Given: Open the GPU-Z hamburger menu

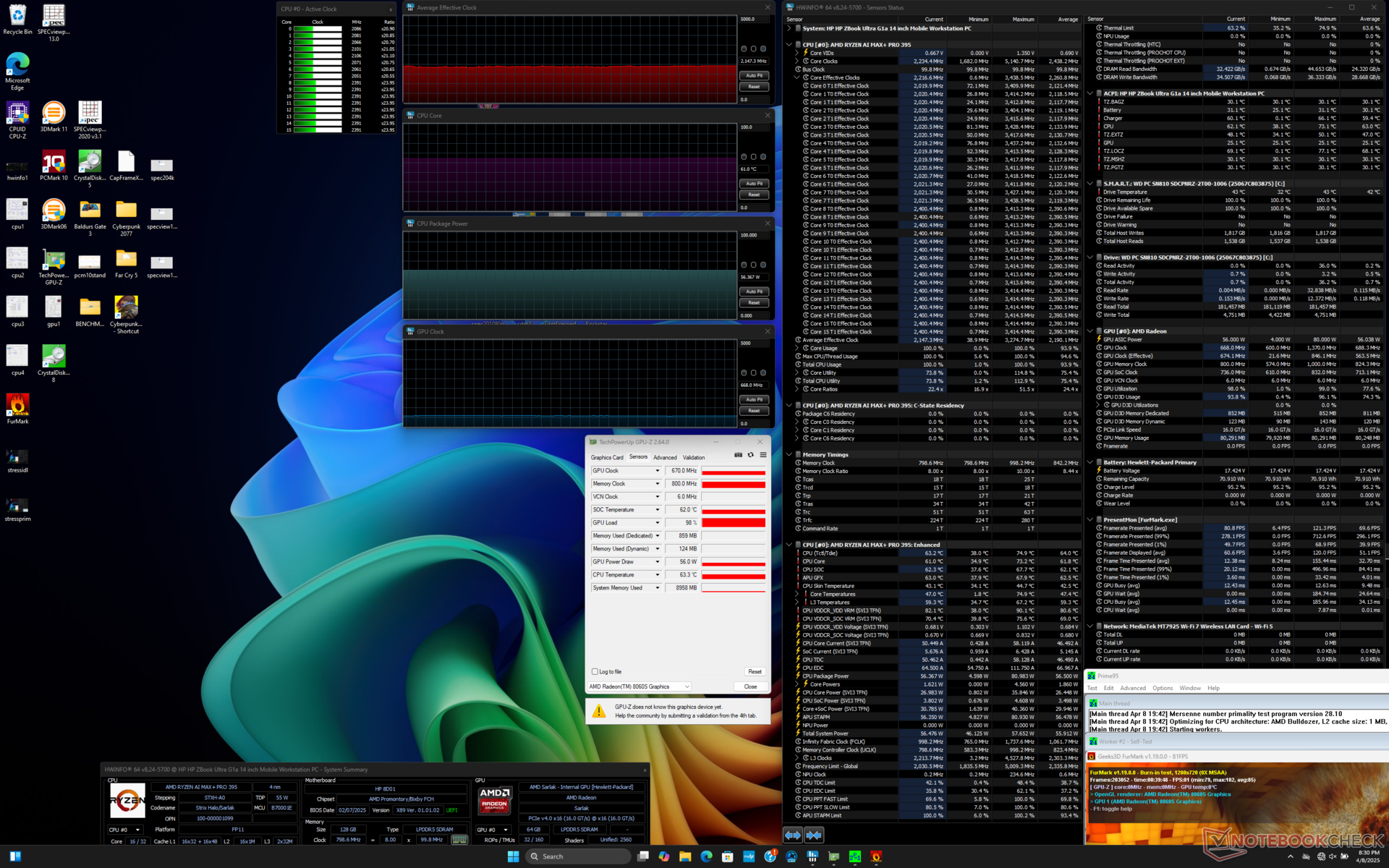Looking at the screenshot, I should click(x=763, y=455).
